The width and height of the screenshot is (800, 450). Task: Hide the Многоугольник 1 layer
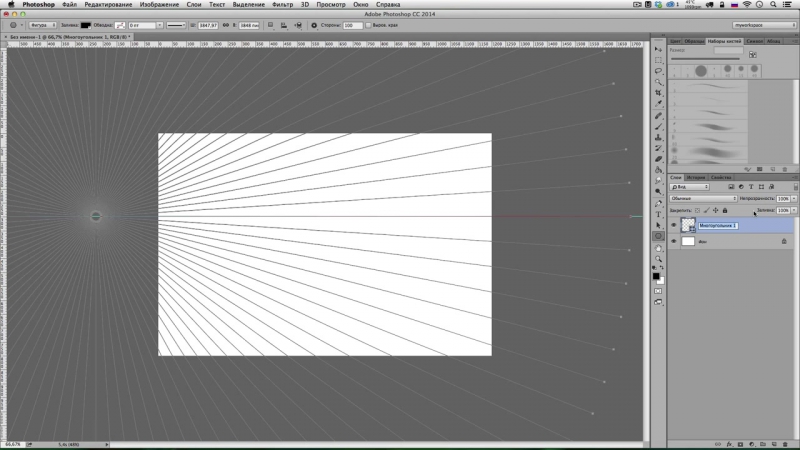(673, 225)
